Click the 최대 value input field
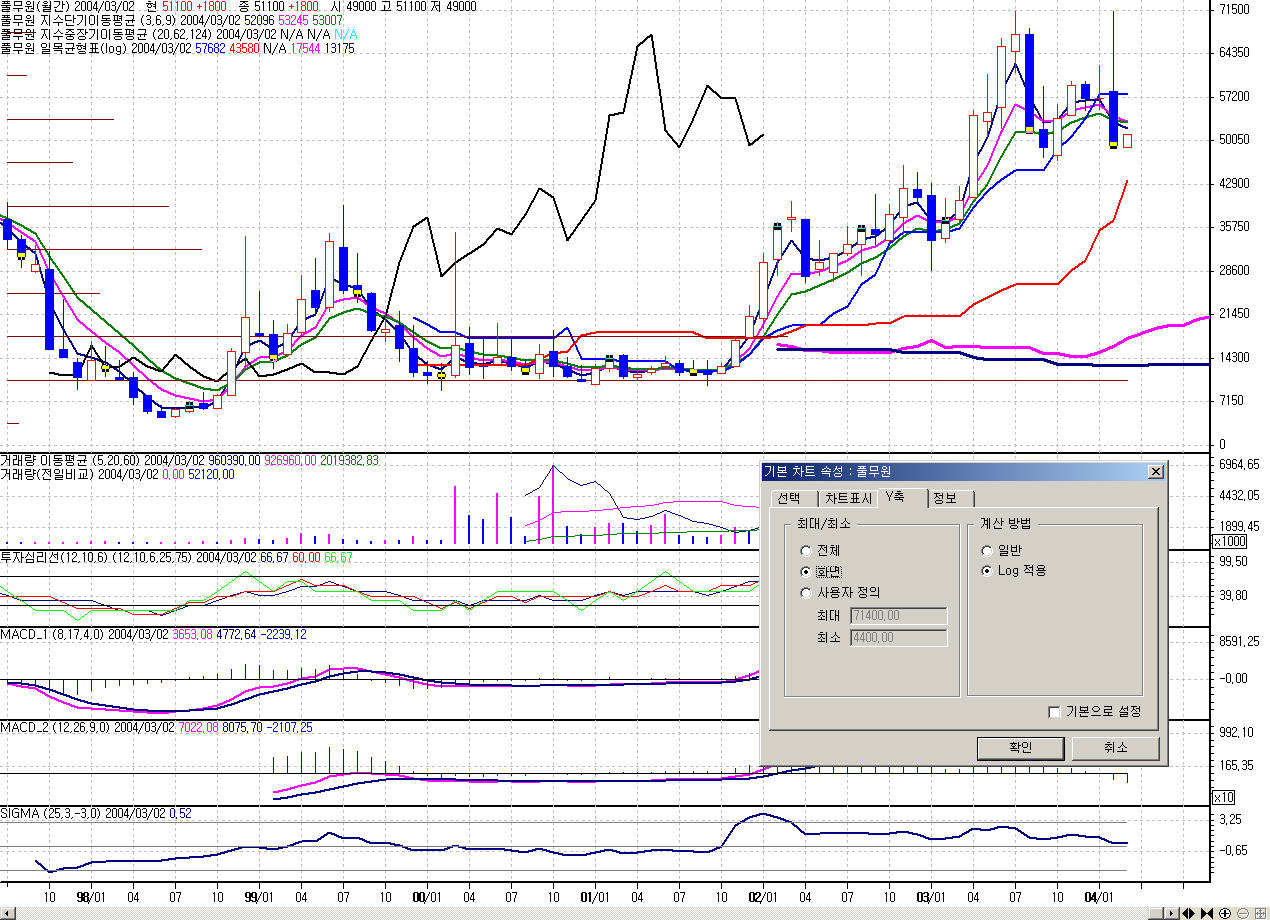Image resolution: width=1270 pixels, height=920 pixels. (898, 616)
